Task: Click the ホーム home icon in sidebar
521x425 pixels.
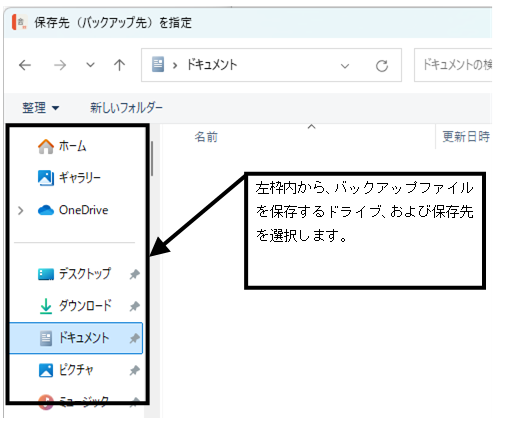Action: [46, 146]
